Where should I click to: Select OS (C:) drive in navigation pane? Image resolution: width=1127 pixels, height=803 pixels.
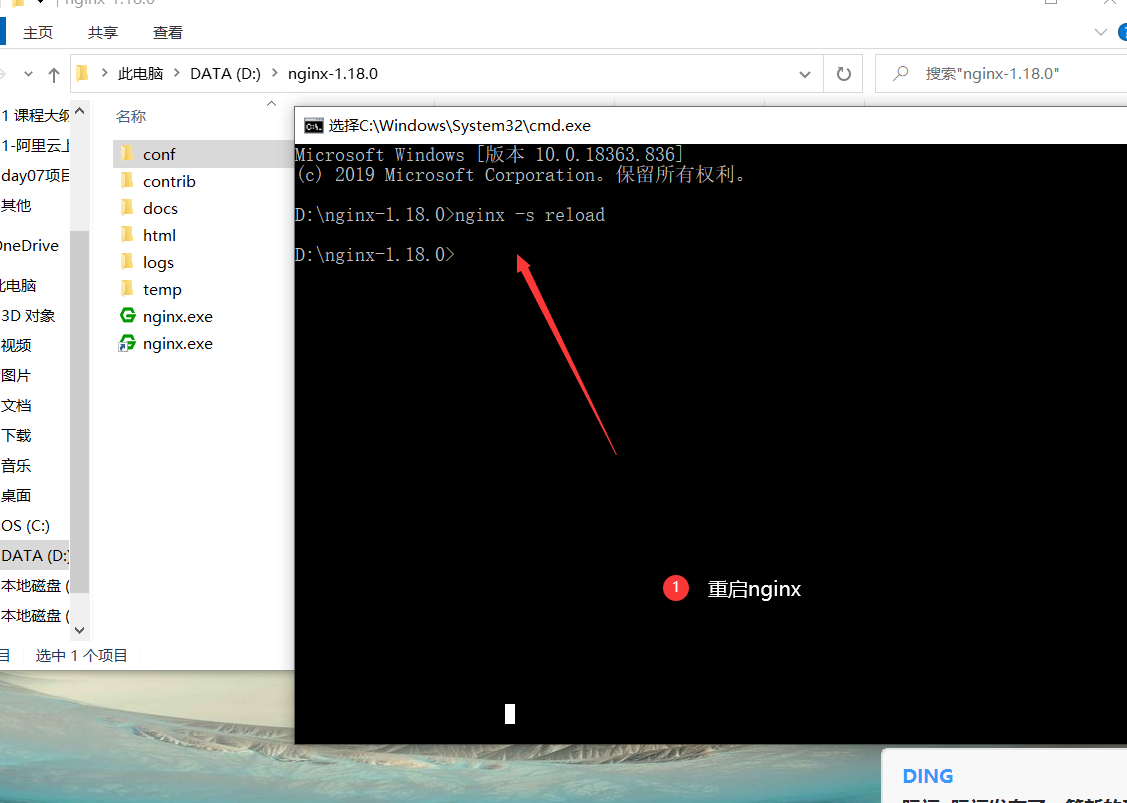(25, 526)
